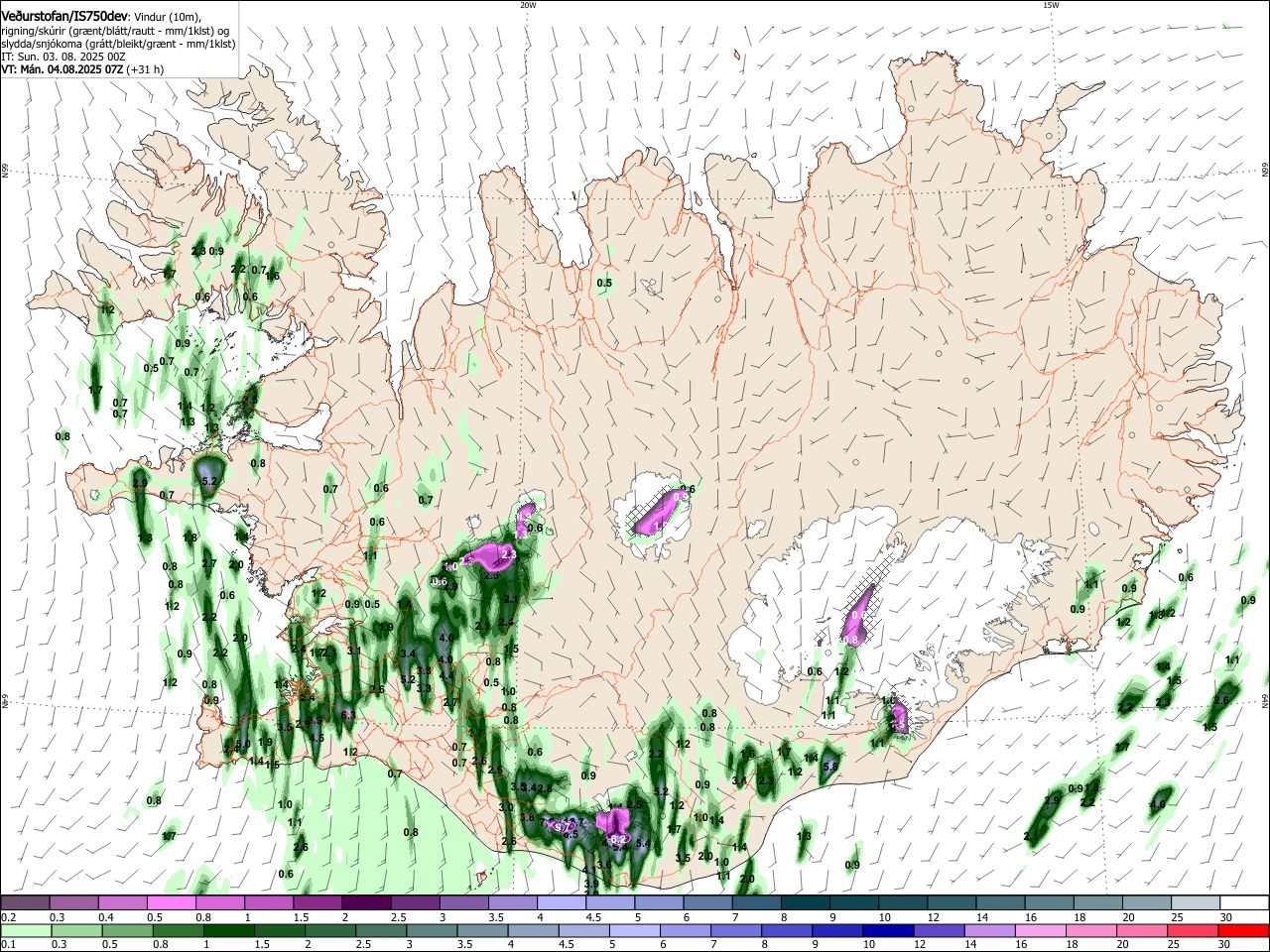
Task: Pick the light grey upper swatch between 25 and 30
Action: (1196, 903)
